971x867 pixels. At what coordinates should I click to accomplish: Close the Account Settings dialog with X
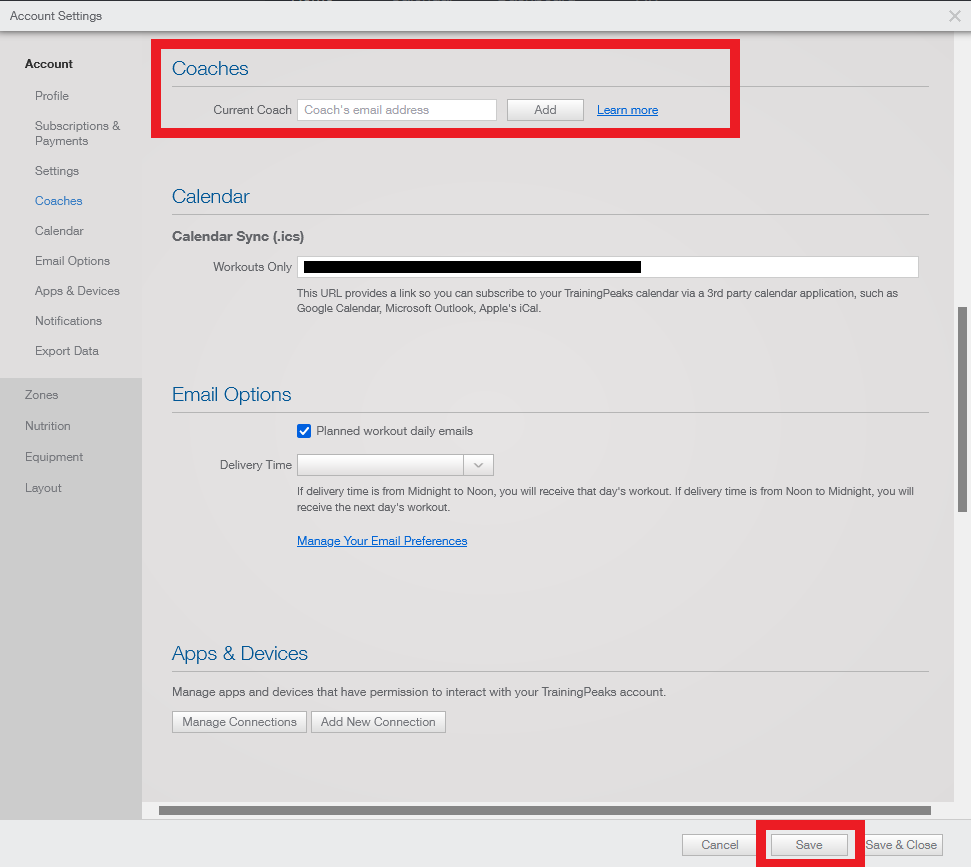tap(954, 15)
